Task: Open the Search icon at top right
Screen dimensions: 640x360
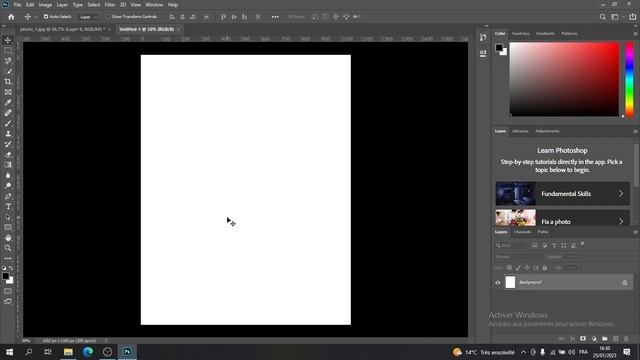Action: tap(602, 17)
